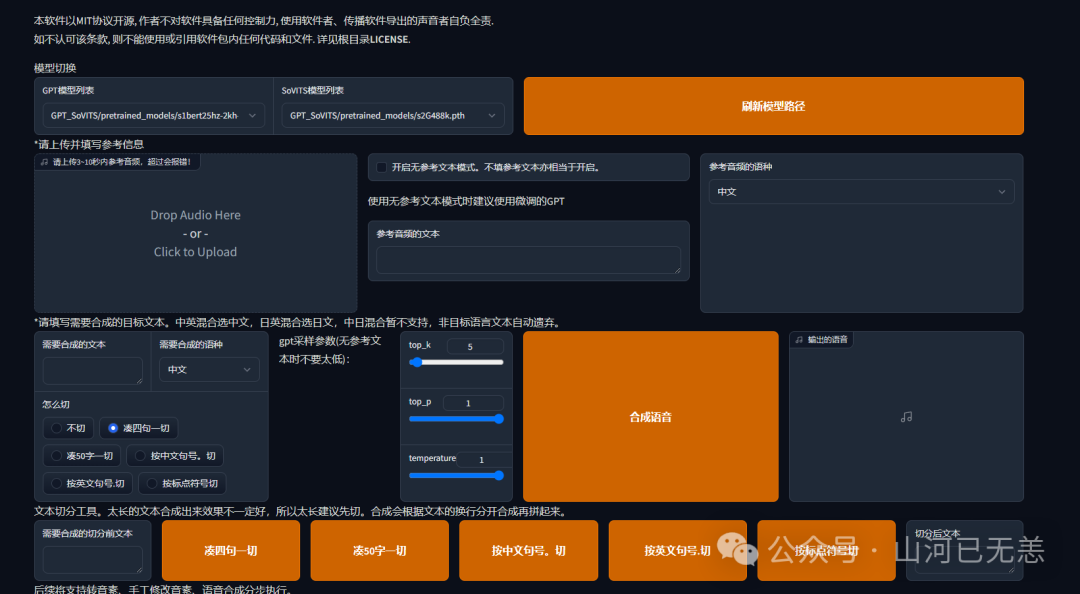Click the 凑四句一切 split tool button
Viewport: 1080px width, 594px height.
tap(229, 550)
